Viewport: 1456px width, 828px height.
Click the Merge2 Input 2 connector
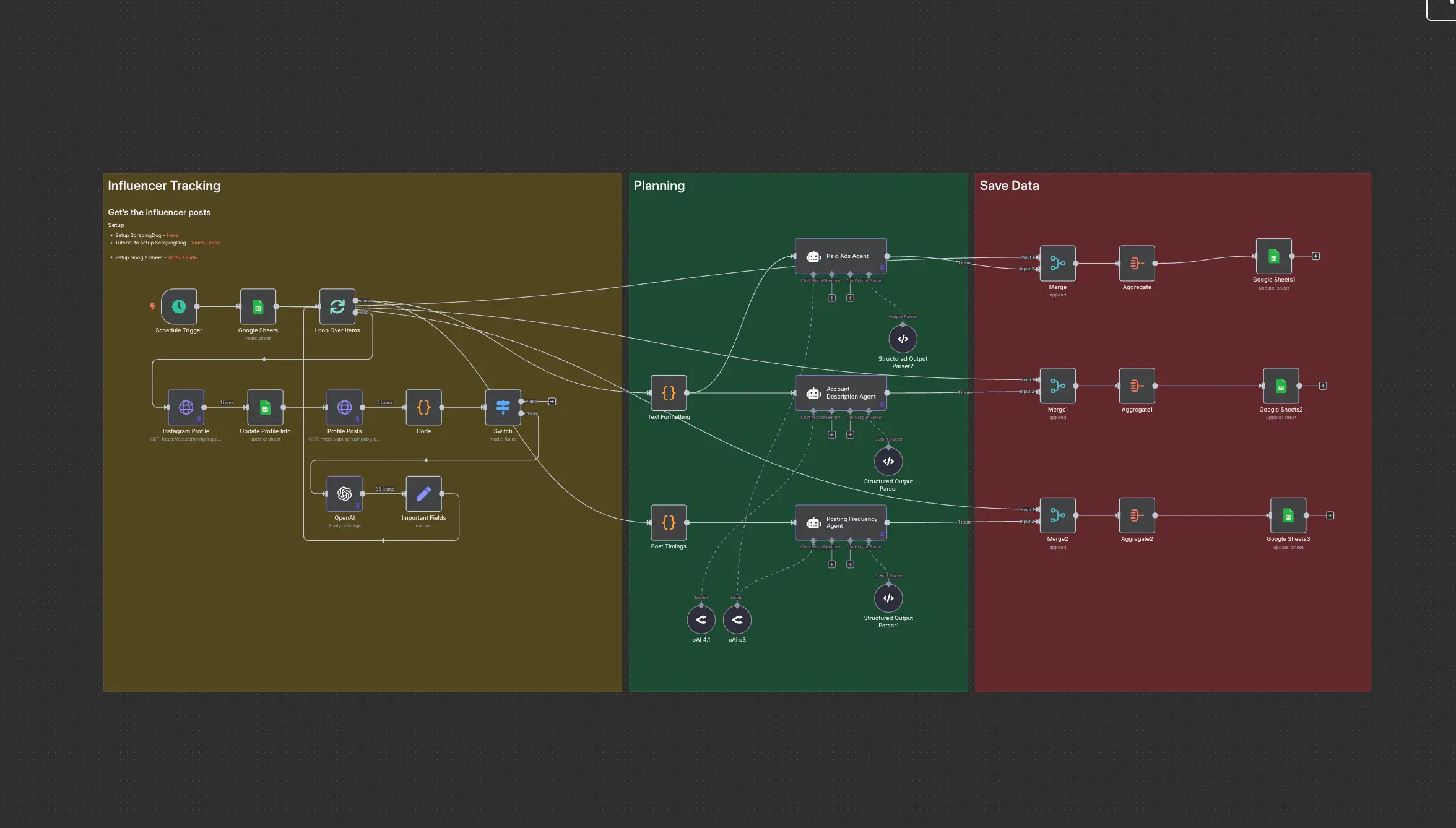[1038, 522]
